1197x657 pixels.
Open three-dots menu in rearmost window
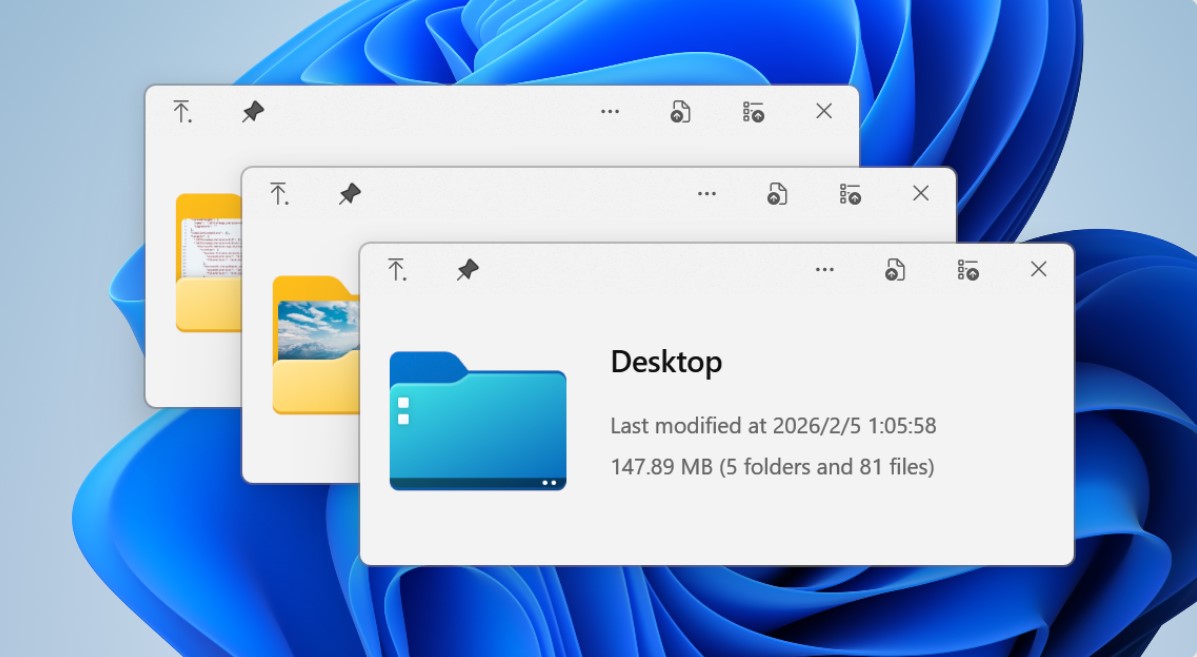coord(610,112)
